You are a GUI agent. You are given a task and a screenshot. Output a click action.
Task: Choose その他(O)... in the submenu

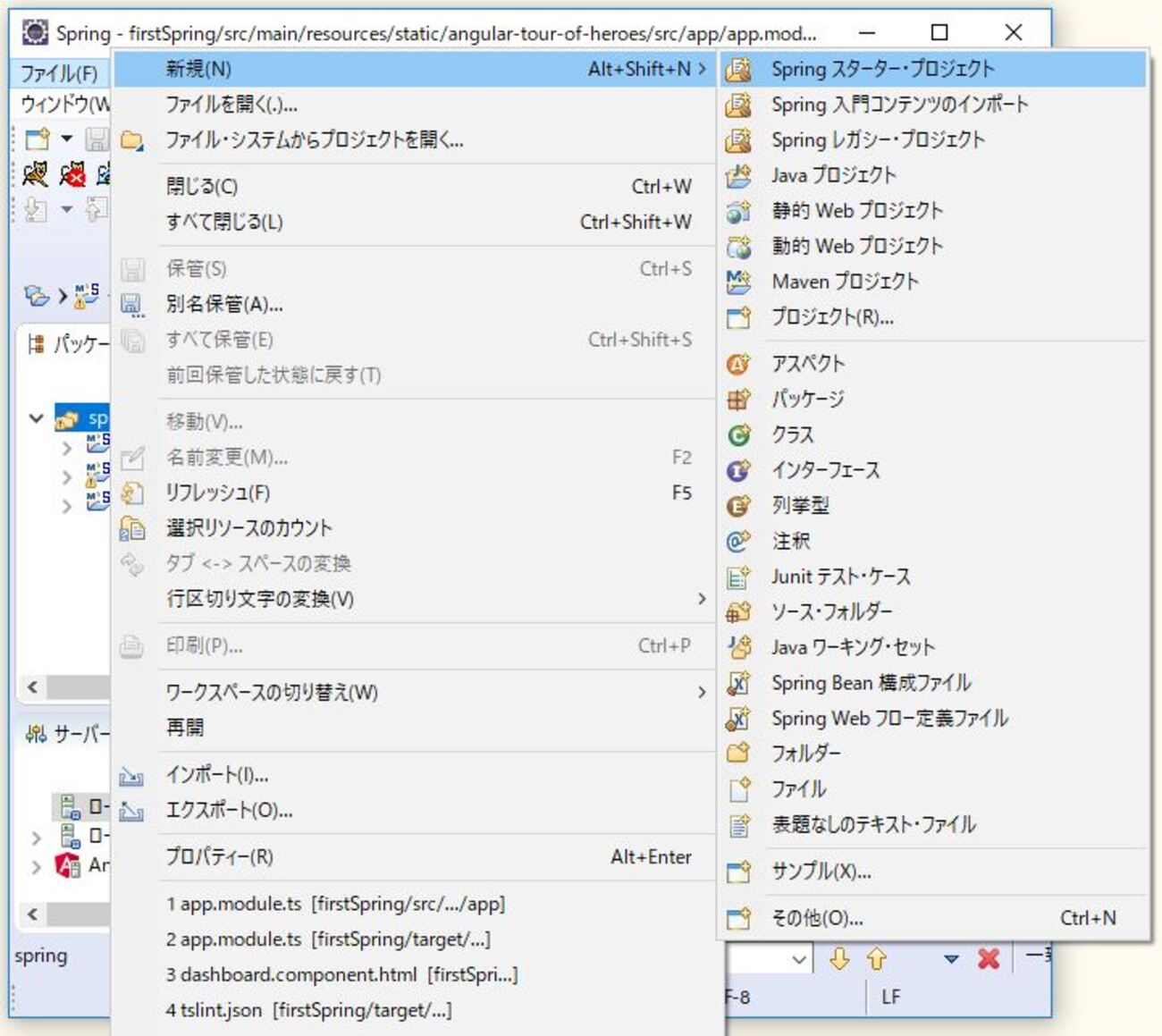click(933, 918)
